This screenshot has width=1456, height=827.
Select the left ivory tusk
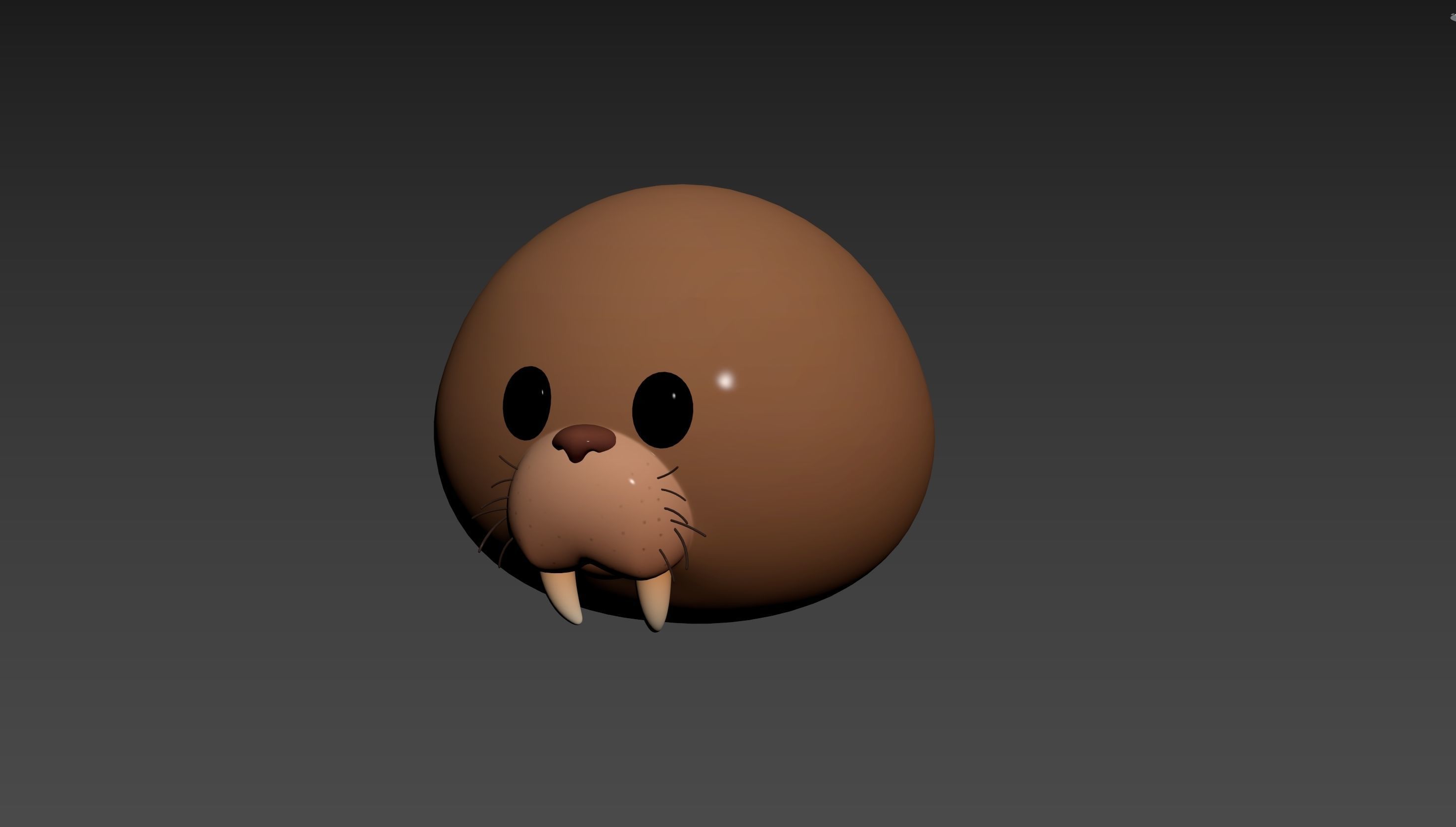pos(562,597)
